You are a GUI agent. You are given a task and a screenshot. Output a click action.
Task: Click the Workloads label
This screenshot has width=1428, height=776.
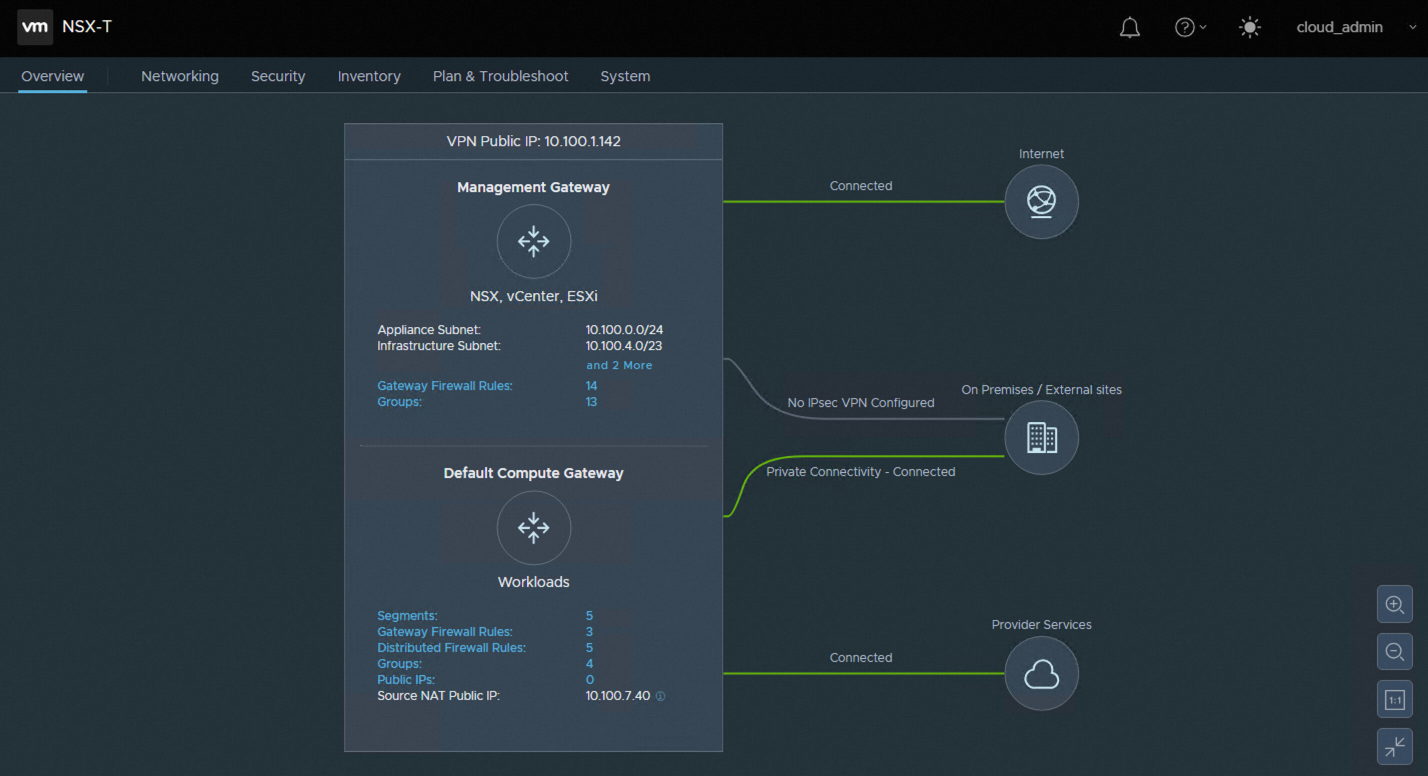click(534, 582)
